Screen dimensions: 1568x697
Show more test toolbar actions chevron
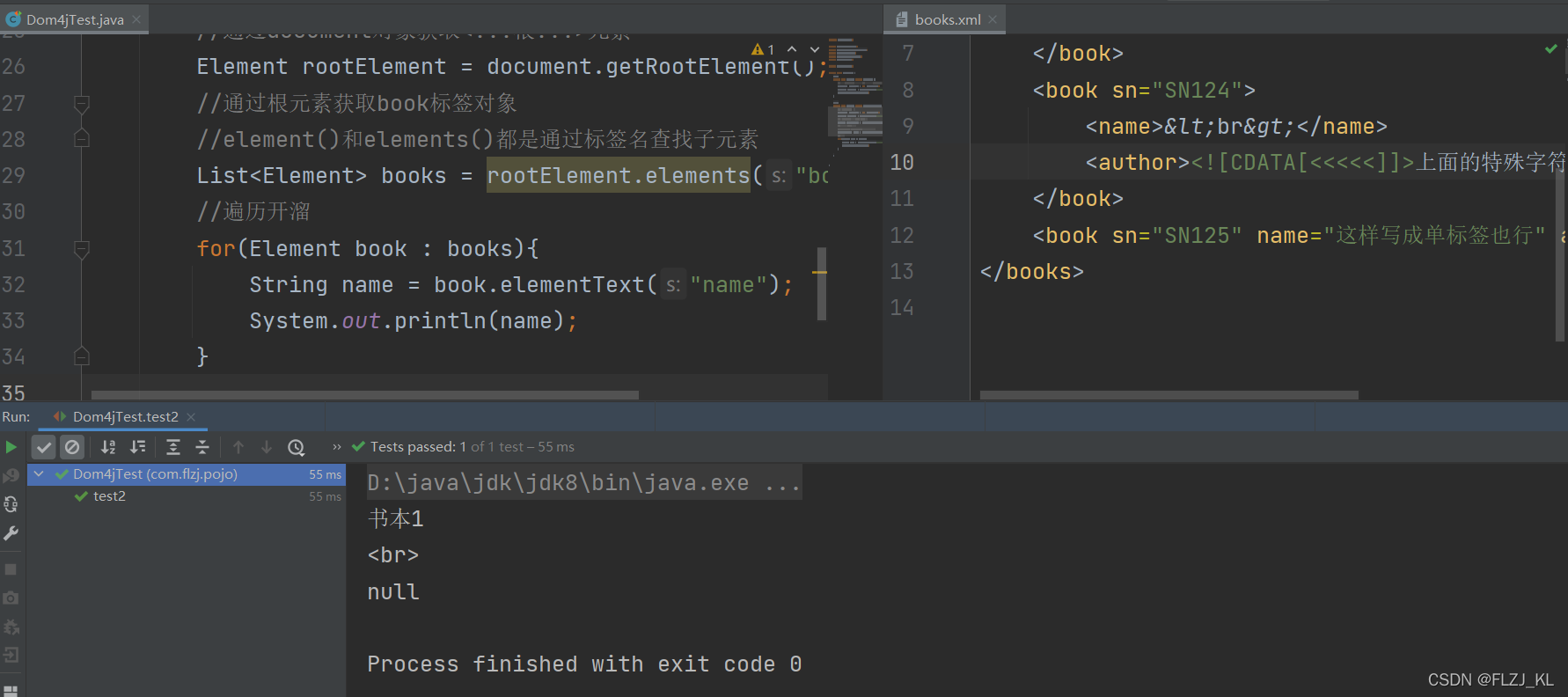point(336,447)
